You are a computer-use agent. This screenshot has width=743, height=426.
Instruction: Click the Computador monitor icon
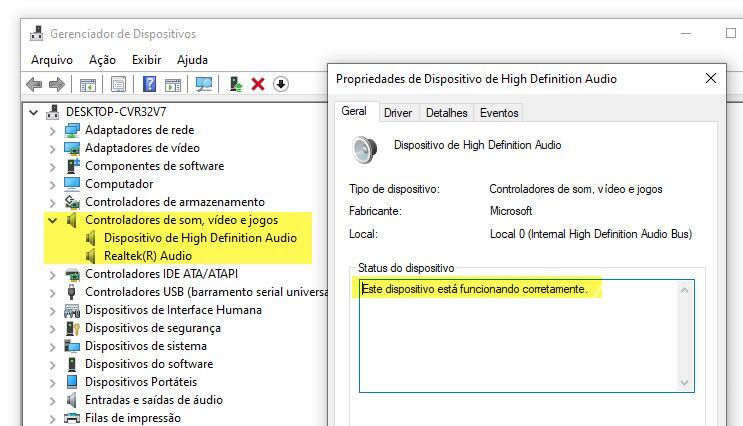[72, 184]
